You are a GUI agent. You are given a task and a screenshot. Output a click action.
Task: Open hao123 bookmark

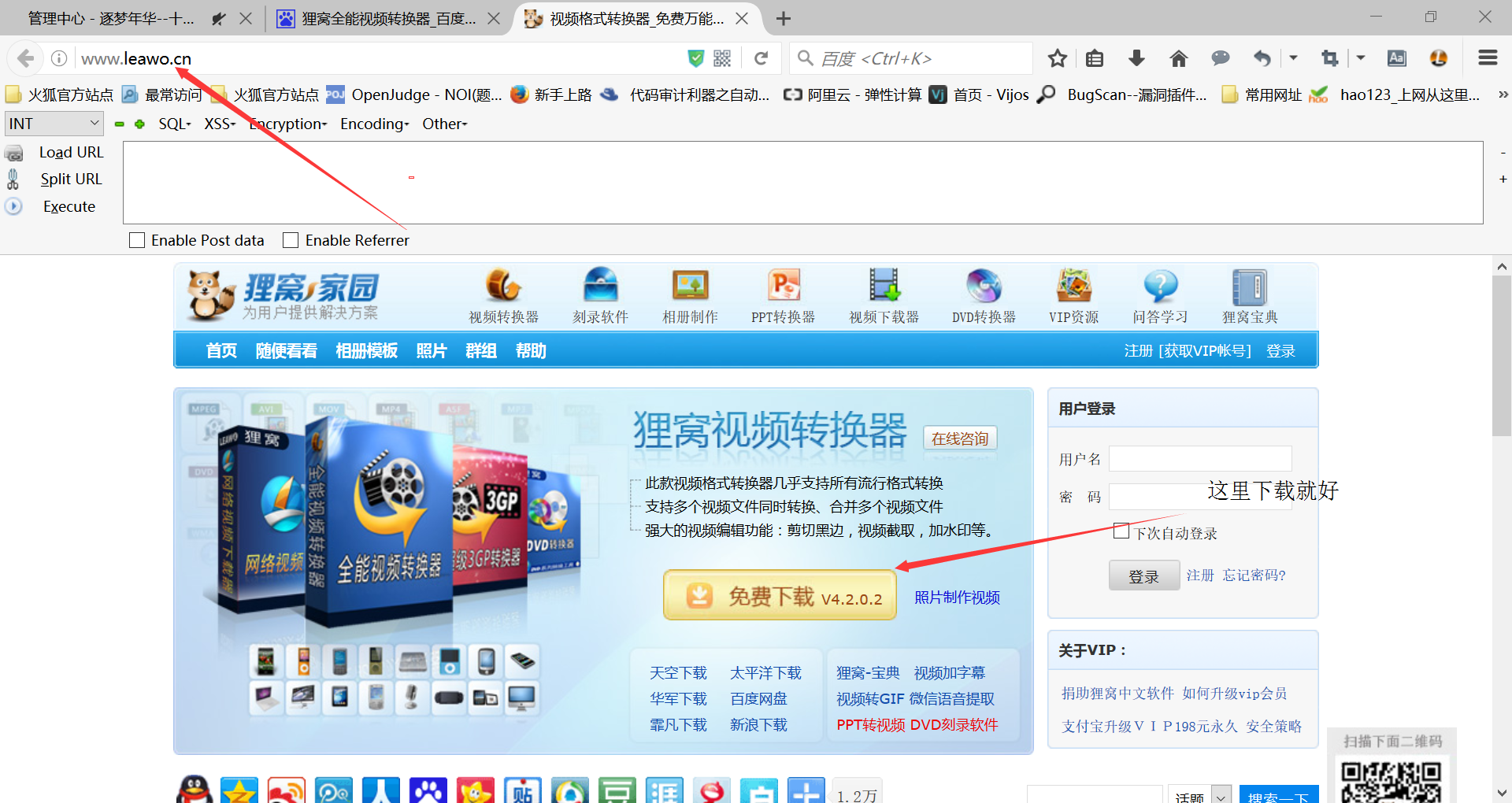coord(1395,94)
